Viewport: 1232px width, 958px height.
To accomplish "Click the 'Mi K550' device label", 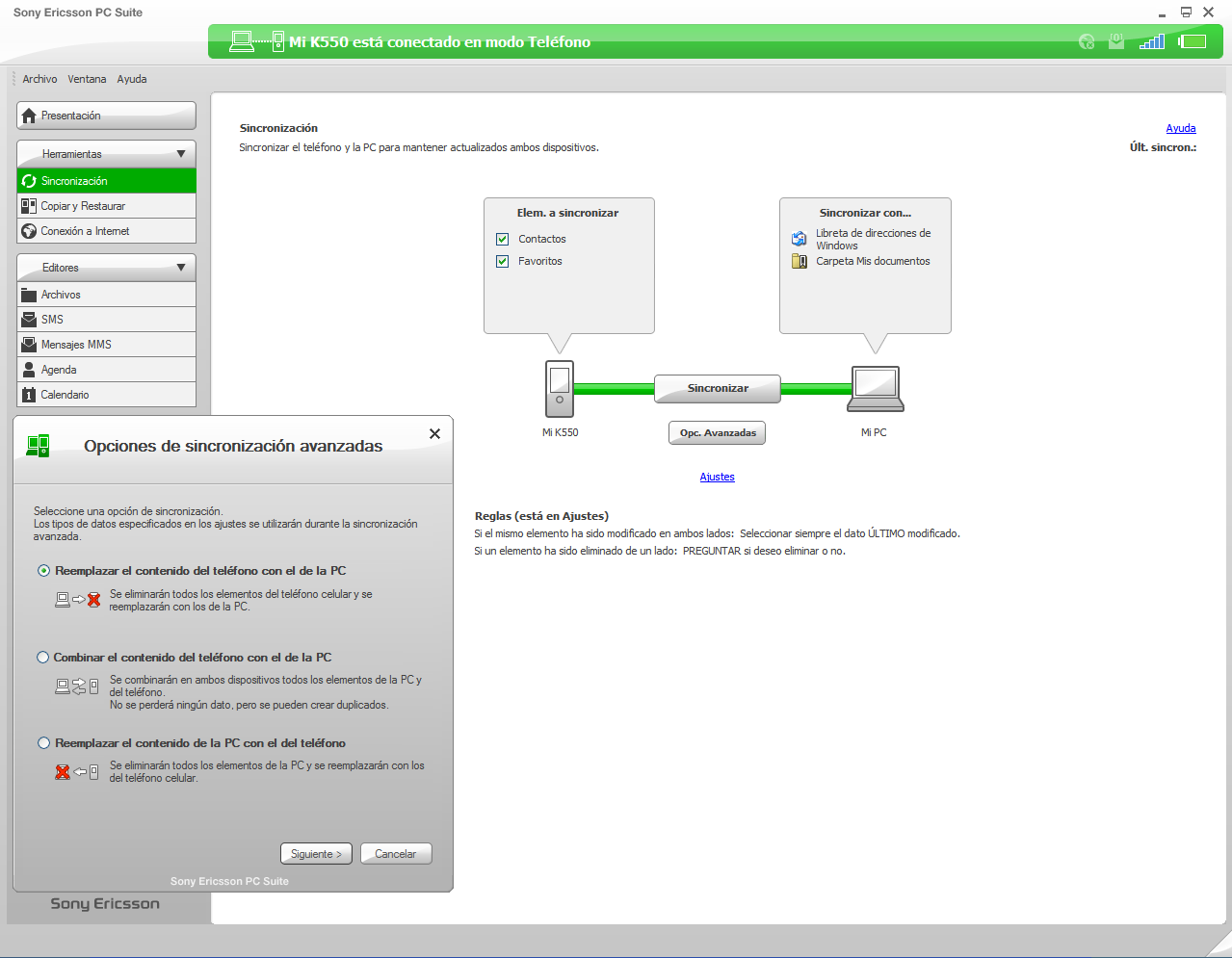I will coord(561,432).
